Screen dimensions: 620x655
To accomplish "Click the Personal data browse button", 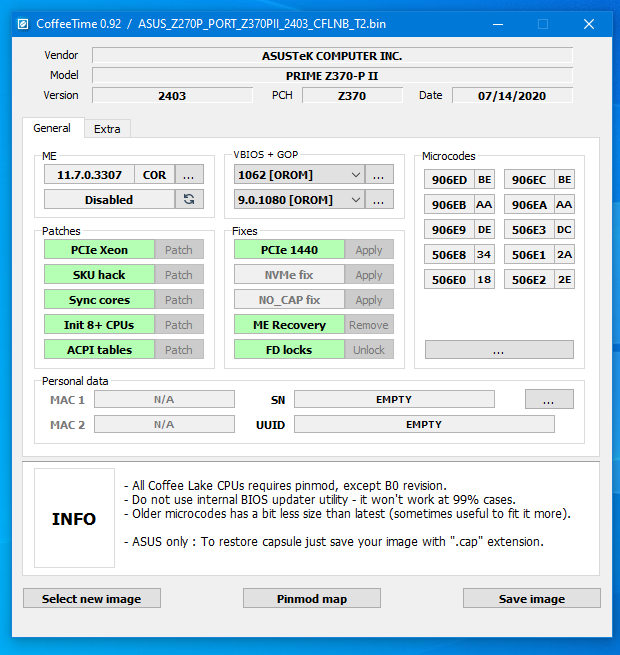I will (x=549, y=399).
